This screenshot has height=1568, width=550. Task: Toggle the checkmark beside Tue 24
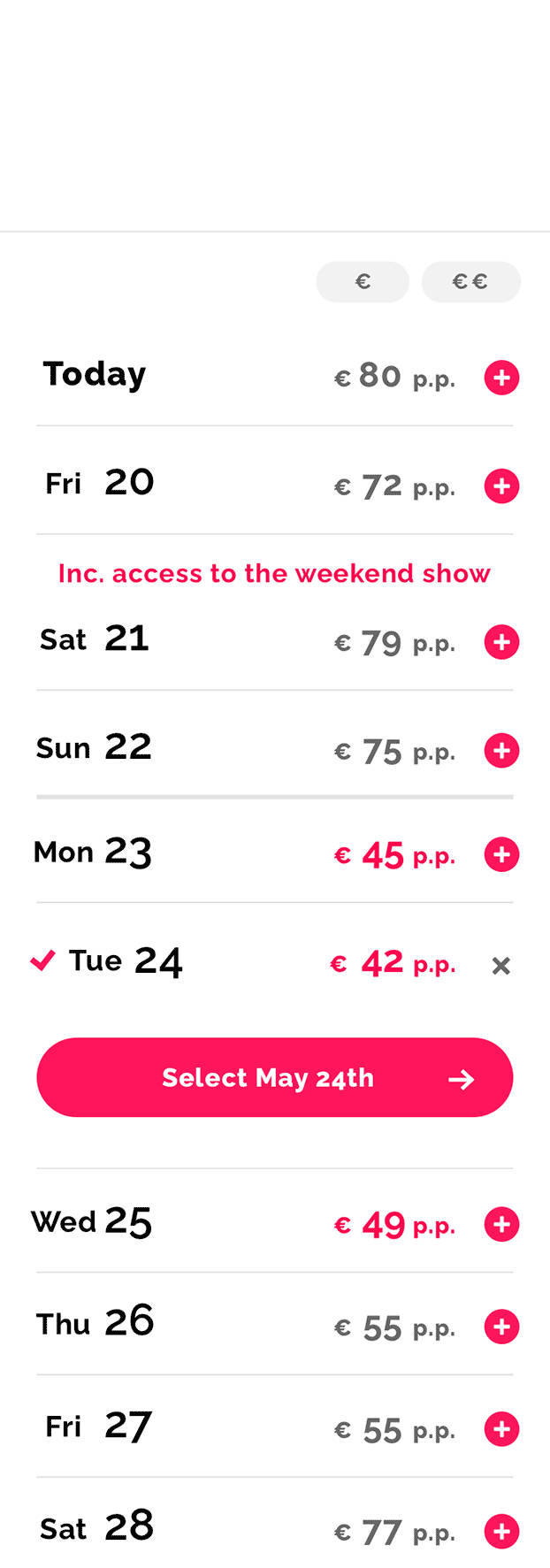[x=42, y=960]
